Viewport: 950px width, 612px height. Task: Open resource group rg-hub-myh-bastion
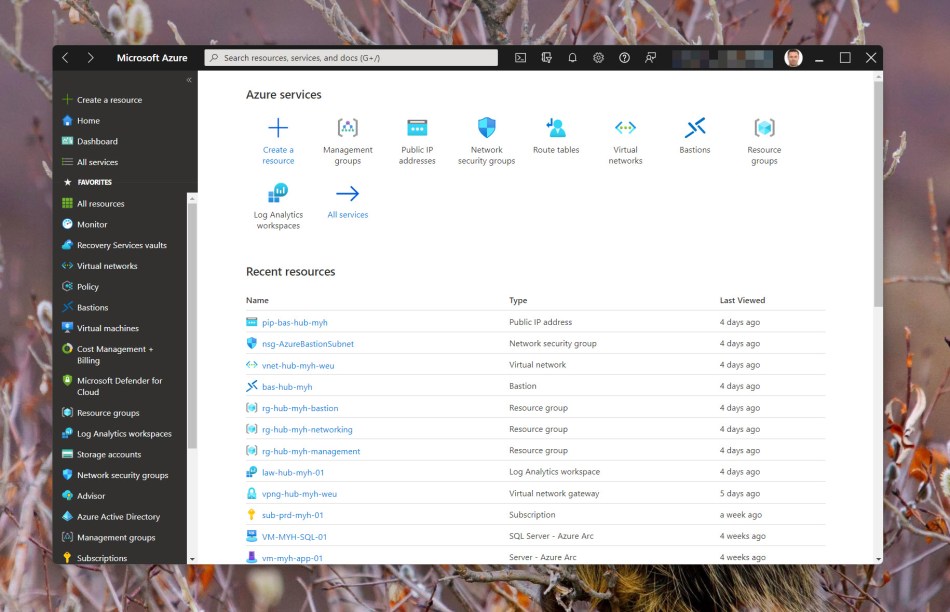click(300, 408)
